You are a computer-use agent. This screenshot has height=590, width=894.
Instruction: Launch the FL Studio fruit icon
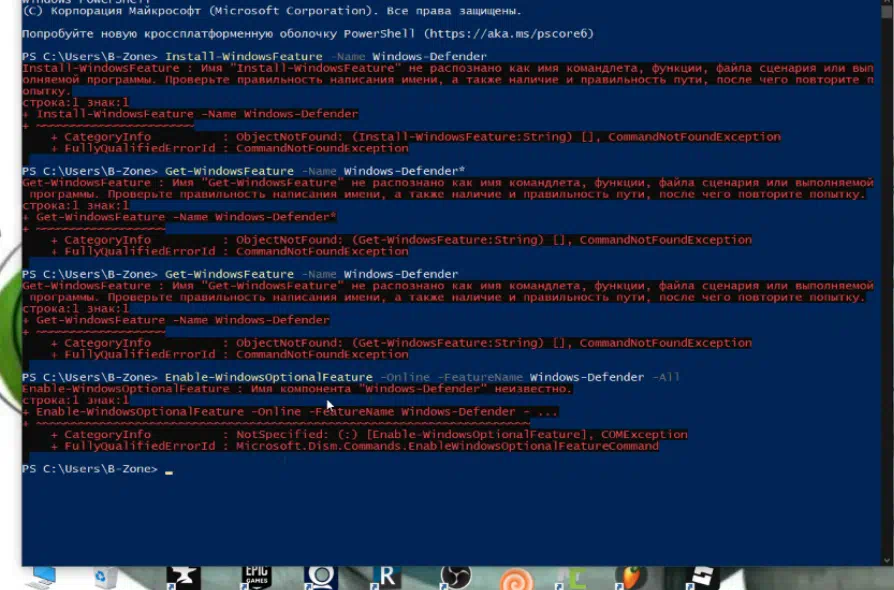coord(632,578)
